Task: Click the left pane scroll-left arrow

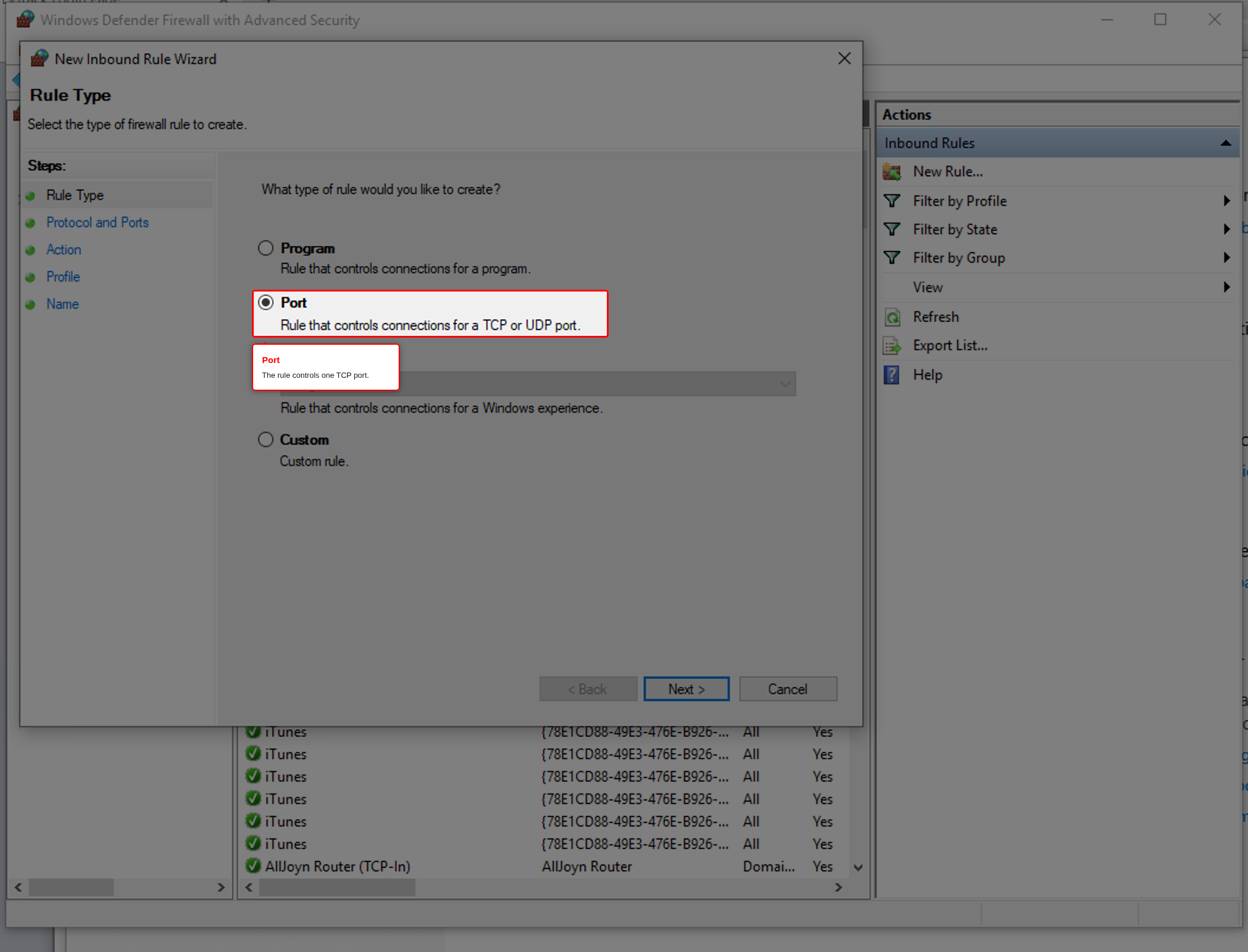Action: 18,887
